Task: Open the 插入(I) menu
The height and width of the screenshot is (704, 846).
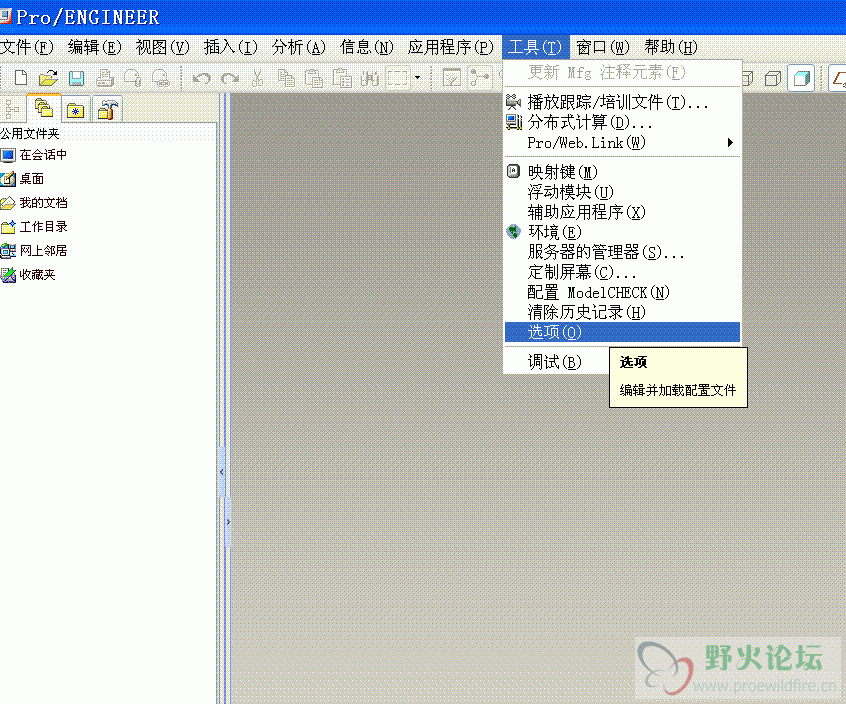Action: tap(230, 47)
